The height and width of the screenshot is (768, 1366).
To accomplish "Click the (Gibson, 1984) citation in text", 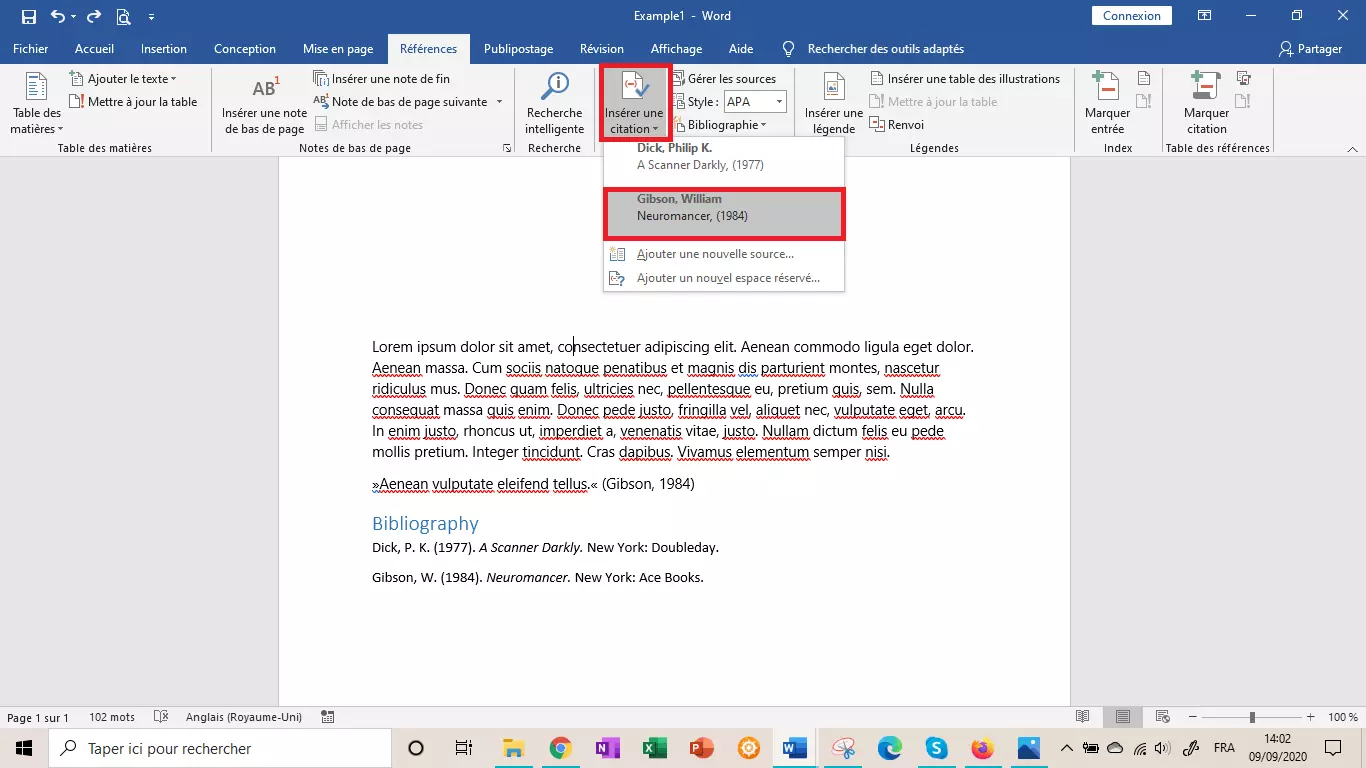I will [x=648, y=484].
